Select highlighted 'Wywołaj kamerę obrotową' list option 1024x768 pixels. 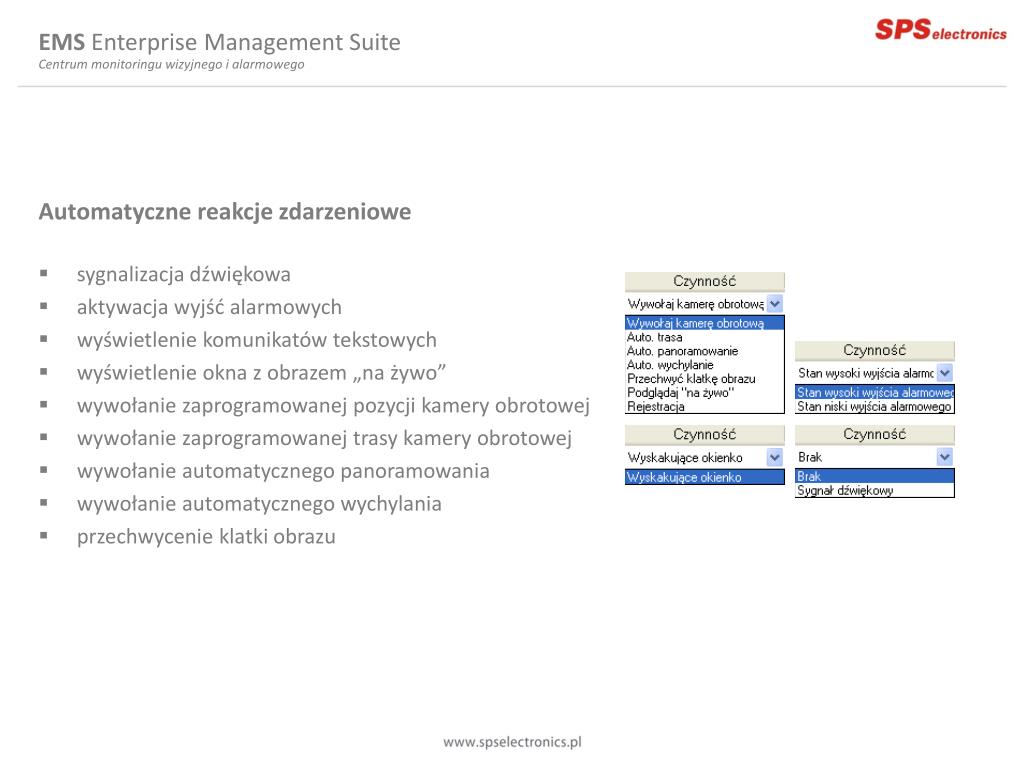pyautogui.click(x=705, y=323)
